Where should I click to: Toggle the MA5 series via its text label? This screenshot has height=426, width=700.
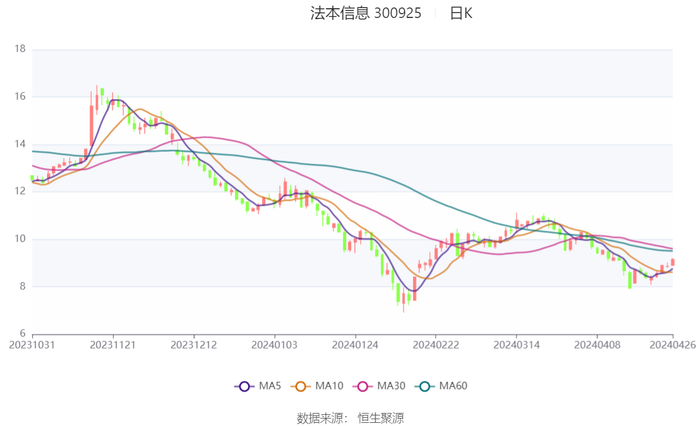pyautogui.click(x=267, y=386)
